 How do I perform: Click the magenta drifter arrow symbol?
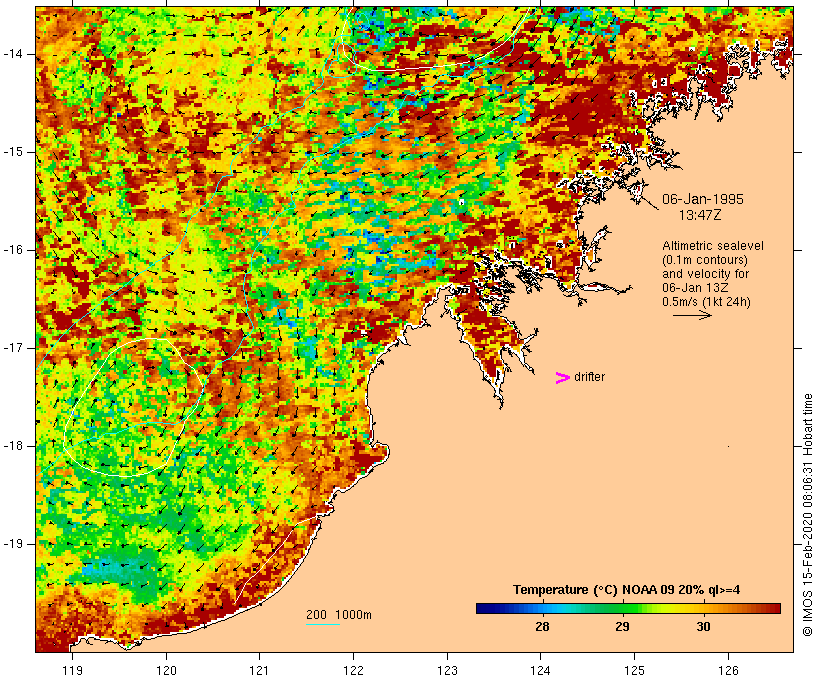point(563,378)
